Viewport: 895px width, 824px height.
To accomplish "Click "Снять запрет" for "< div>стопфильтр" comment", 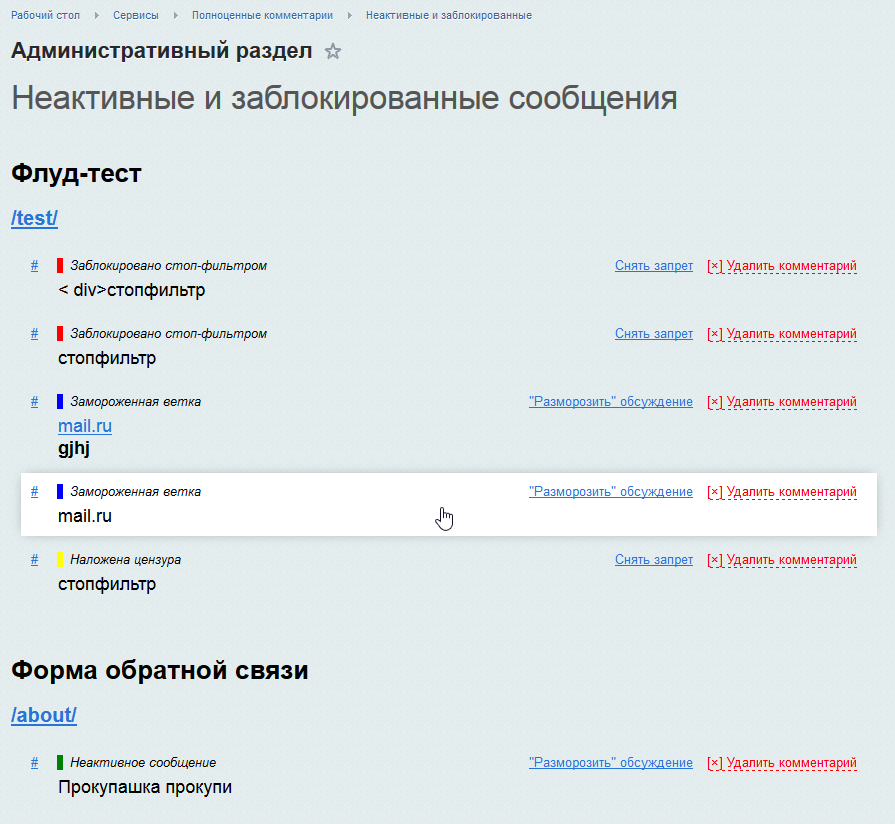I will tap(653, 266).
